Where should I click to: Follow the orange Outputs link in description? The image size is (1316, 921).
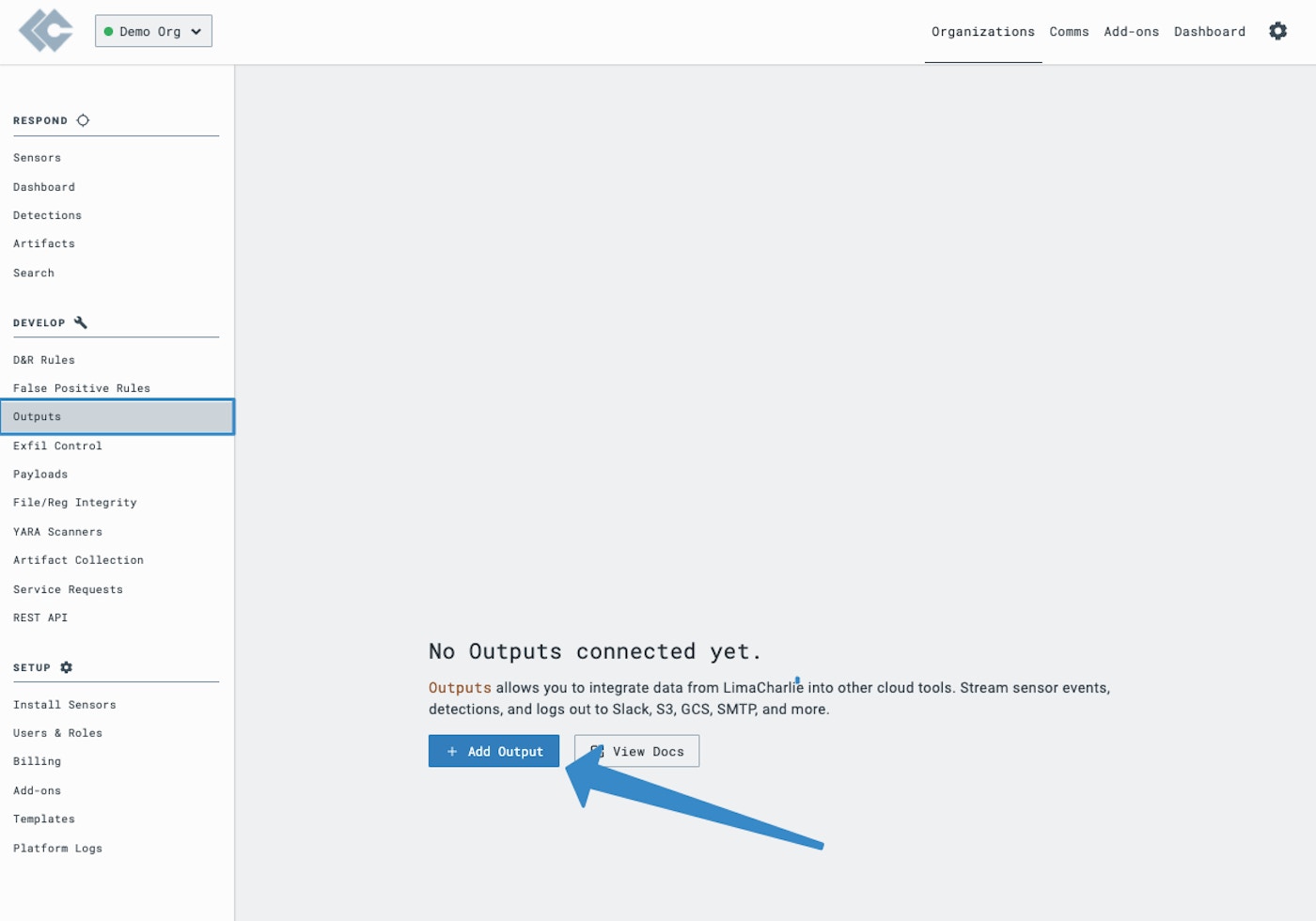coord(460,688)
